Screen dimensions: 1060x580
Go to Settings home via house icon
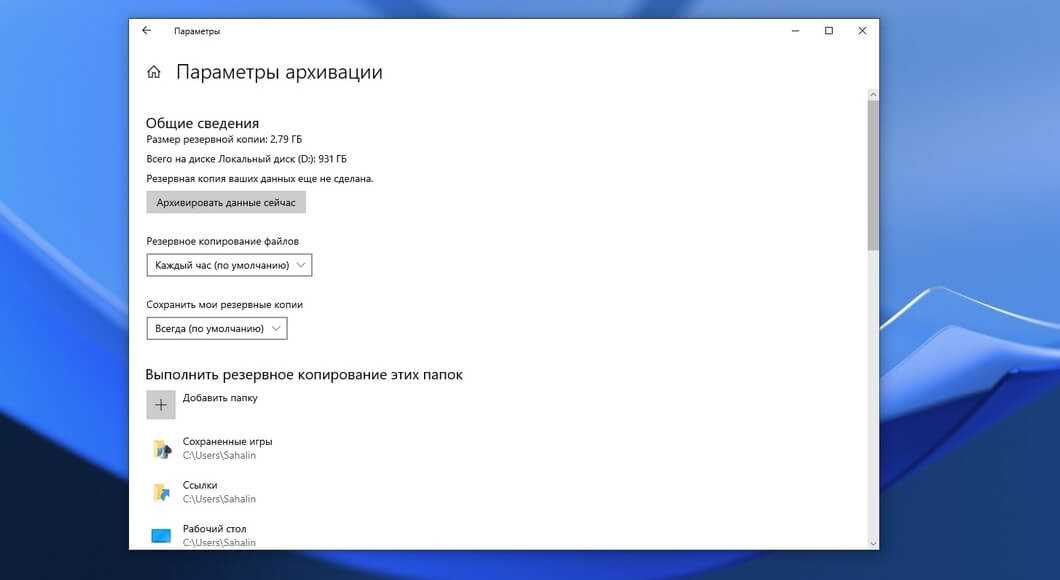pos(154,72)
